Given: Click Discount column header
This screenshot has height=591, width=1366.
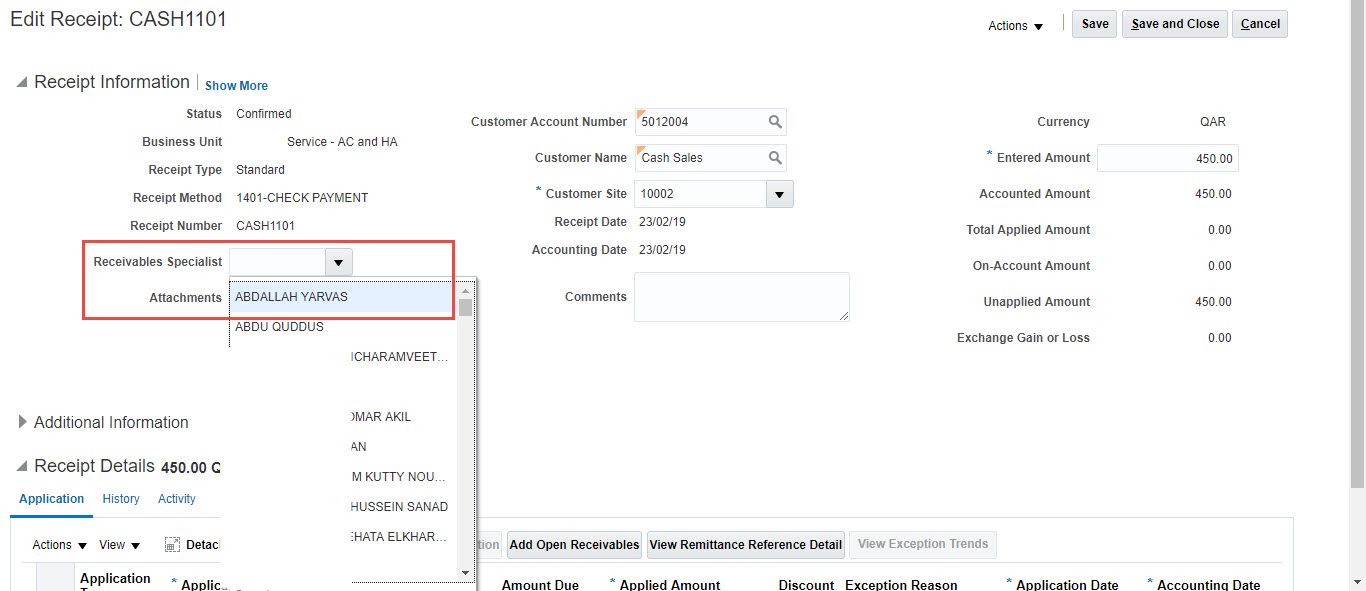Looking at the screenshot, I should pos(806,585).
